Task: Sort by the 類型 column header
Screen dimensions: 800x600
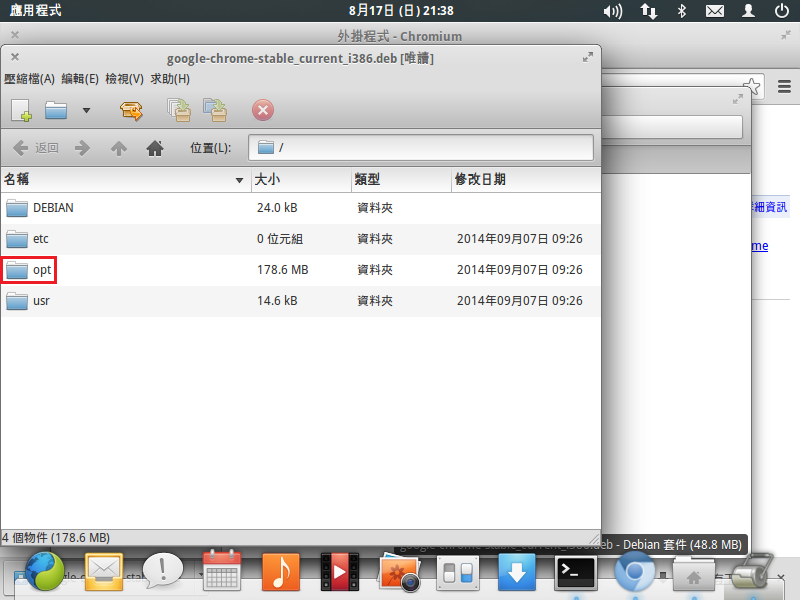Action: [x=402, y=180]
